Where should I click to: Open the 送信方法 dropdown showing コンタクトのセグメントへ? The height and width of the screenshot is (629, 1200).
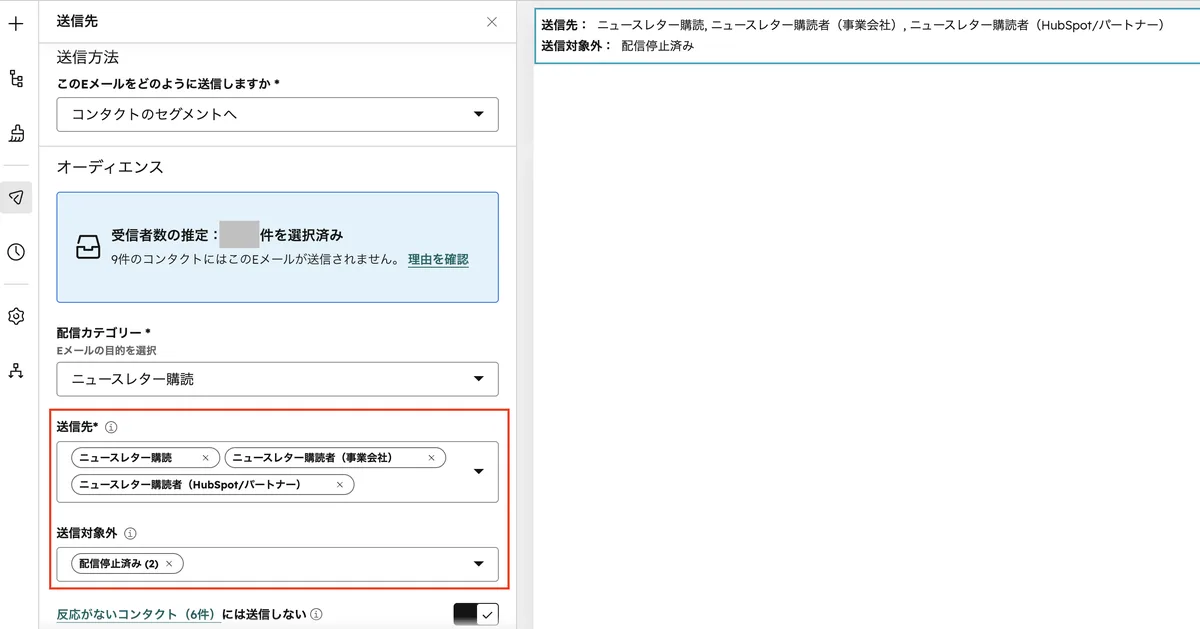[480, 114]
